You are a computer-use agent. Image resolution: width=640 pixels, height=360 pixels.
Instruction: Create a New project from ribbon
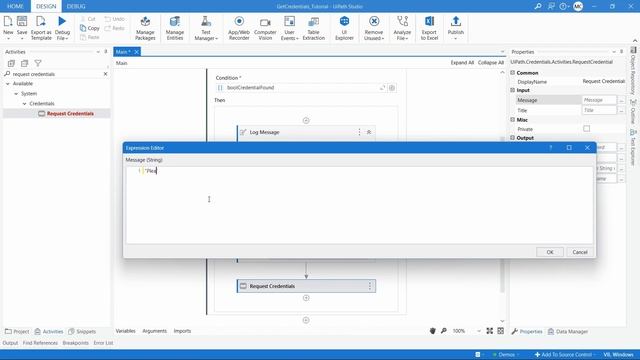tap(8, 28)
